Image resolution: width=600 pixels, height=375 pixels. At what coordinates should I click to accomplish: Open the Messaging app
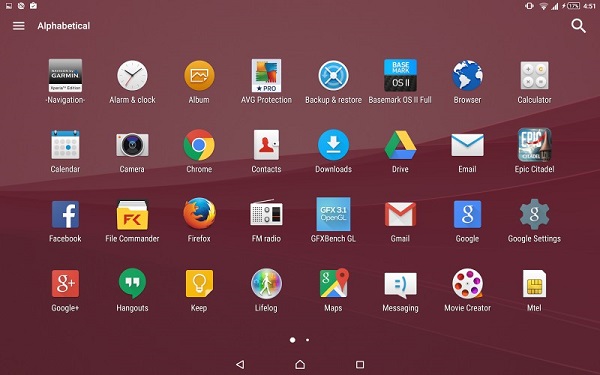tap(400, 285)
